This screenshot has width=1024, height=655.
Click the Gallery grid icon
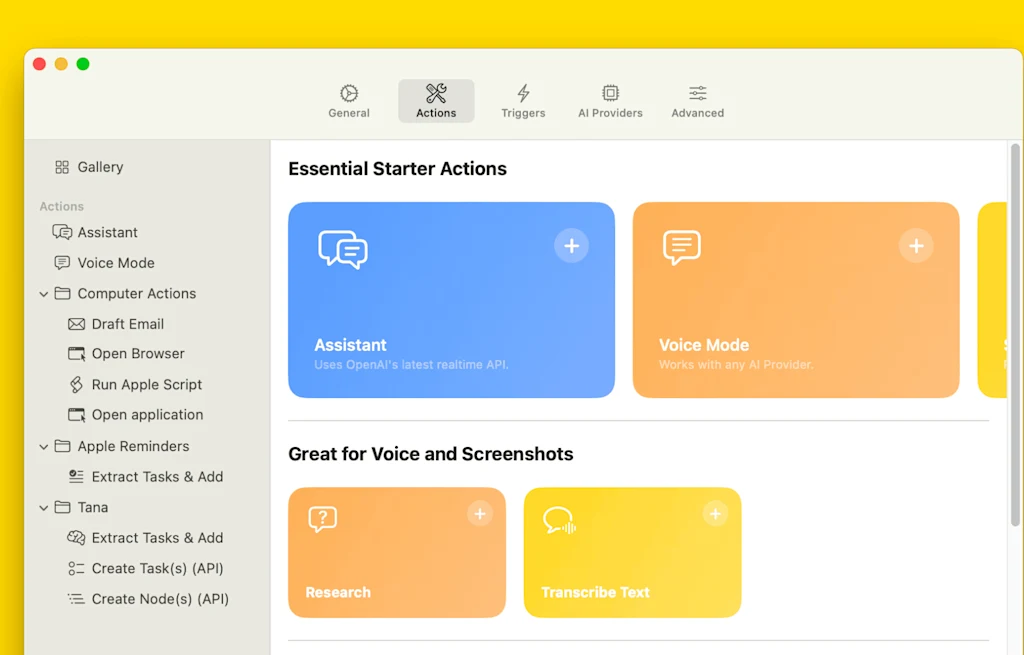pos(62,167)
